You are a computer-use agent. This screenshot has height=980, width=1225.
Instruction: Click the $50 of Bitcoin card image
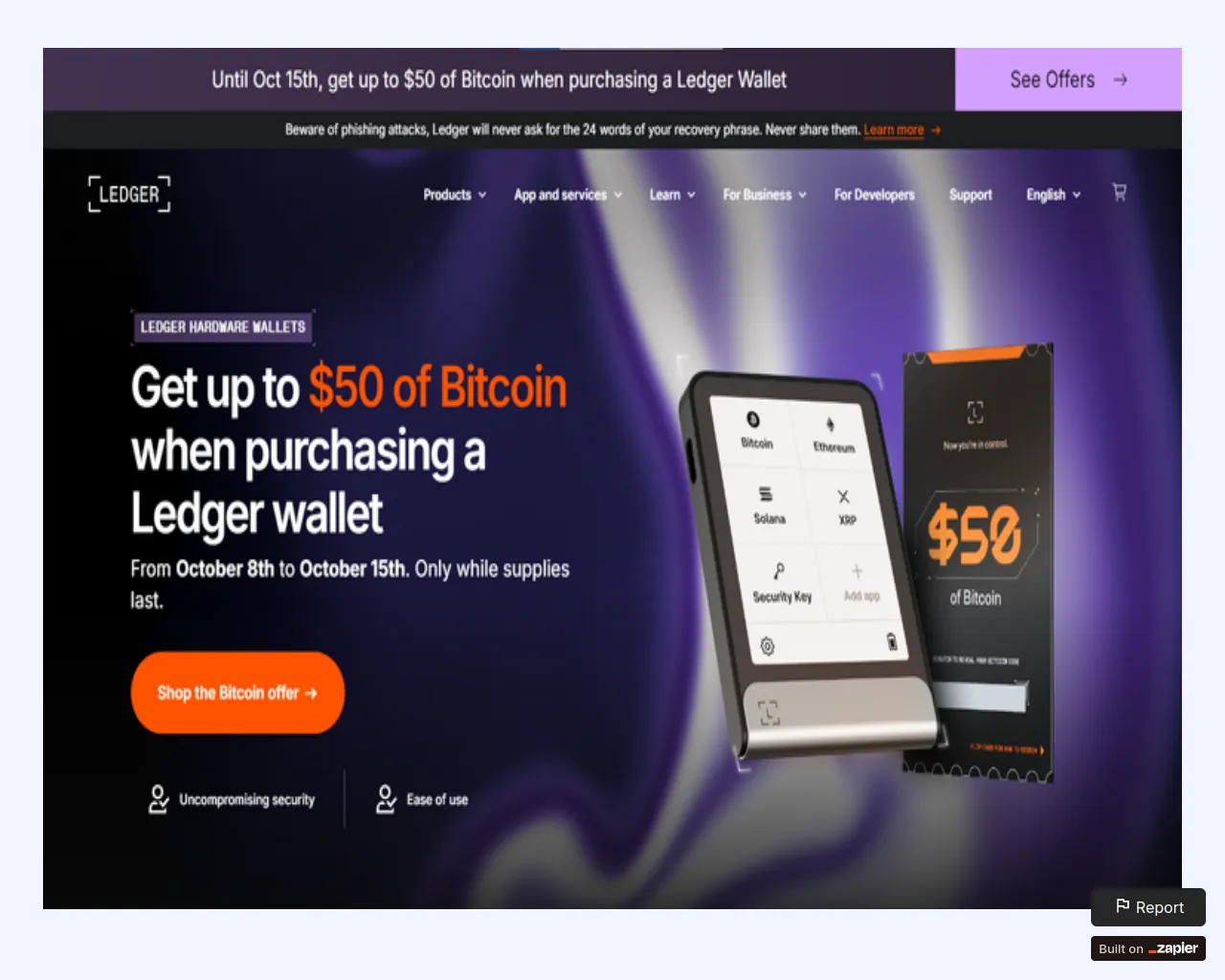(978, 563)
